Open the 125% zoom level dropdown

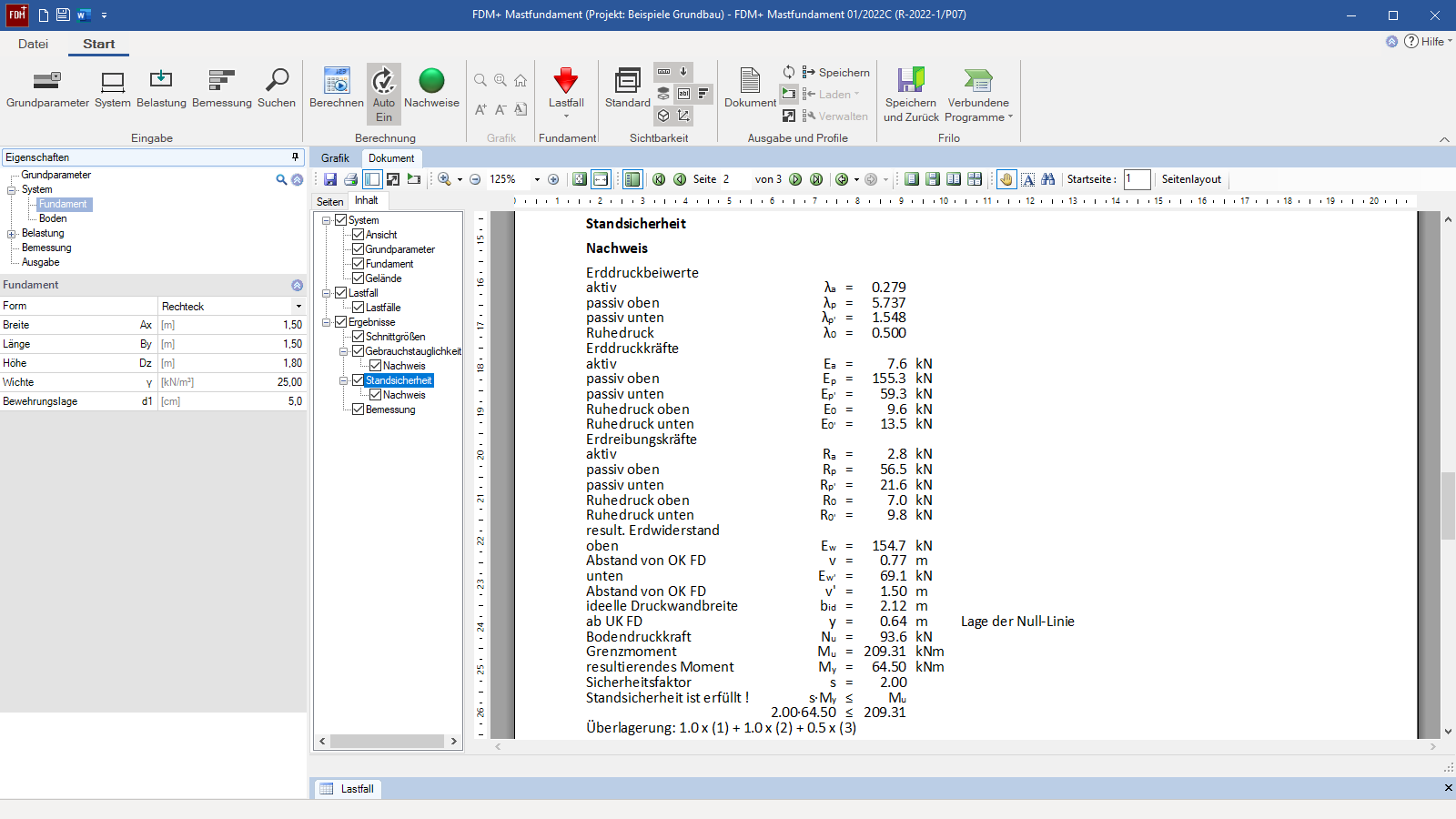coord(537,179)
